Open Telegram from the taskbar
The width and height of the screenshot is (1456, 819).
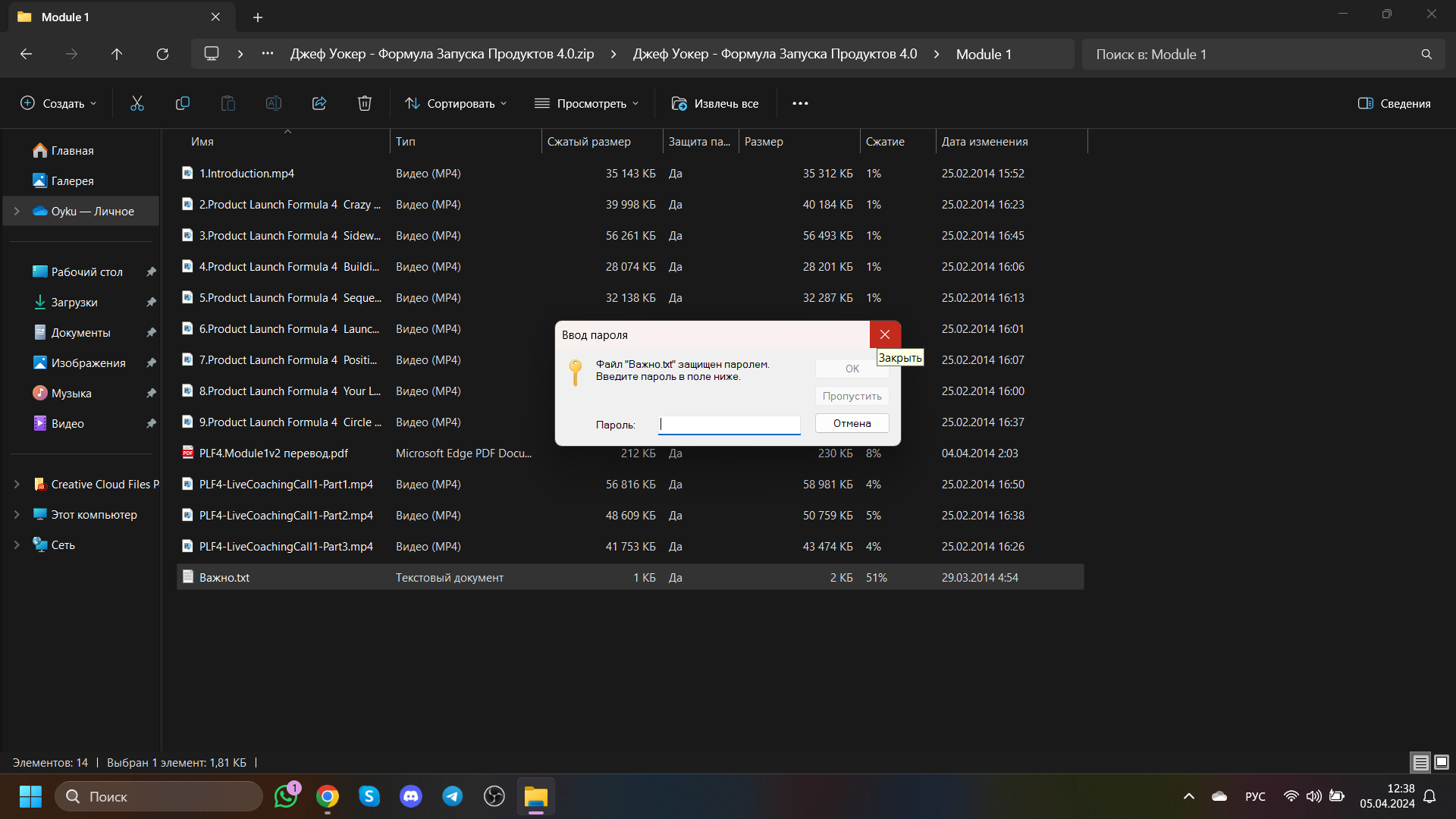coord(453,796)
